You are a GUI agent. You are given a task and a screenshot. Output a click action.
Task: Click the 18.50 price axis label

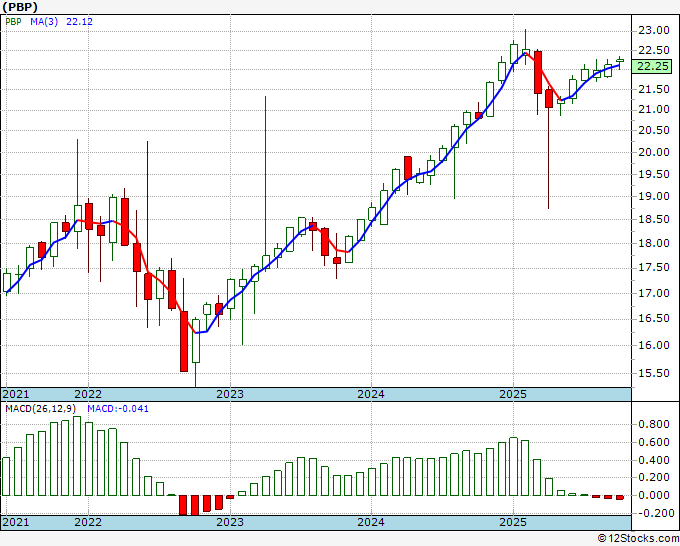pyautogui.click(x=654, y=219)
